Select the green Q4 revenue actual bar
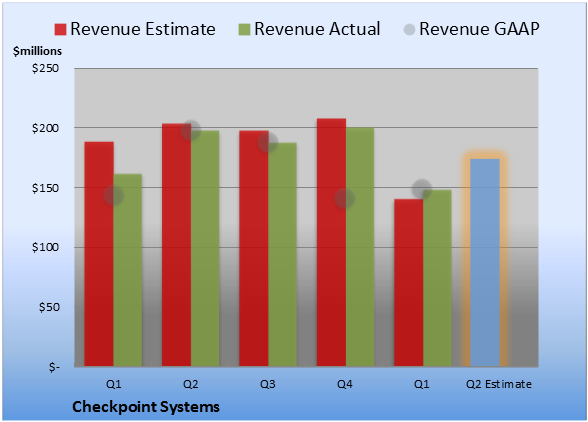The height and width of the screenshot is (422, 588). click(x=360, y=247)
